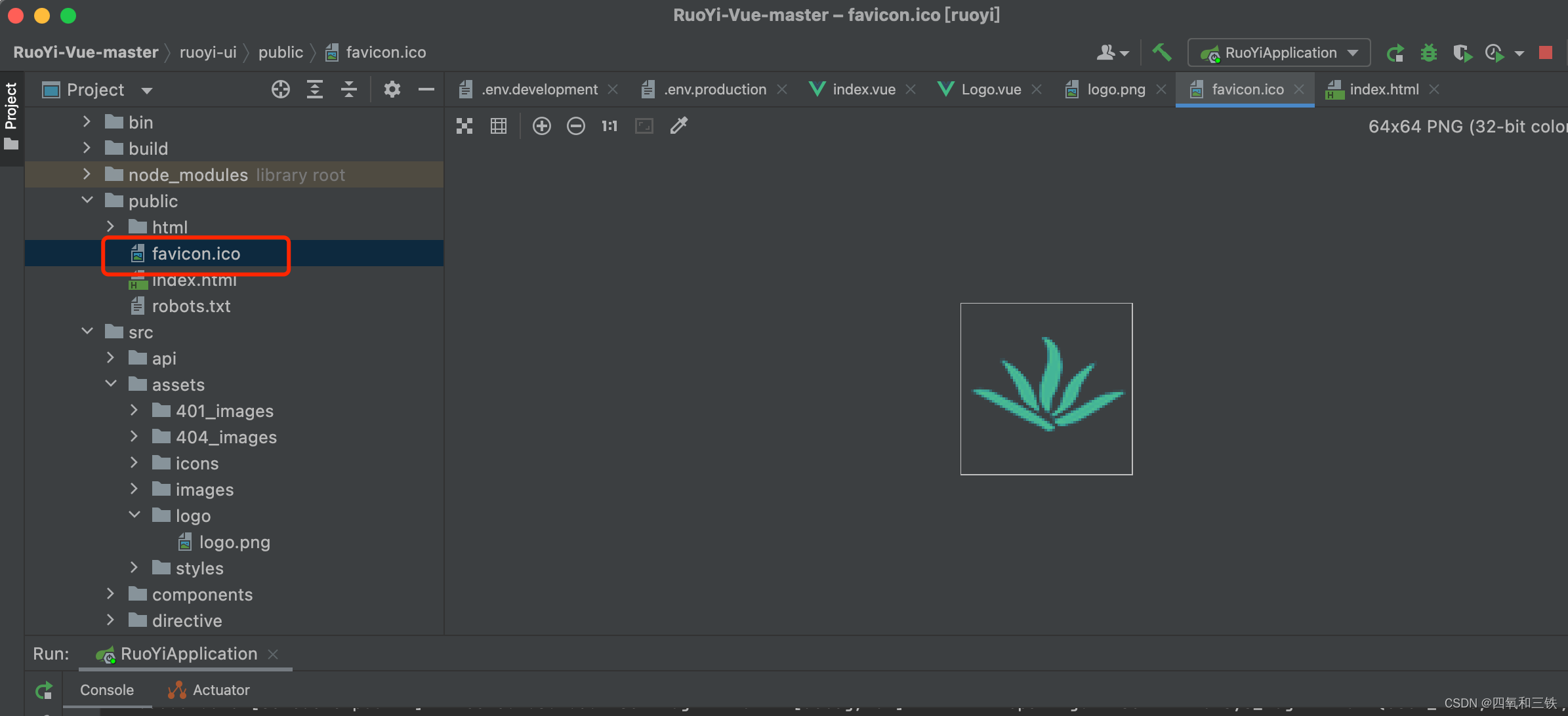The image size is (1568, 716).
Task: Set image to actual size 1:1
Action: coord(609,126)
